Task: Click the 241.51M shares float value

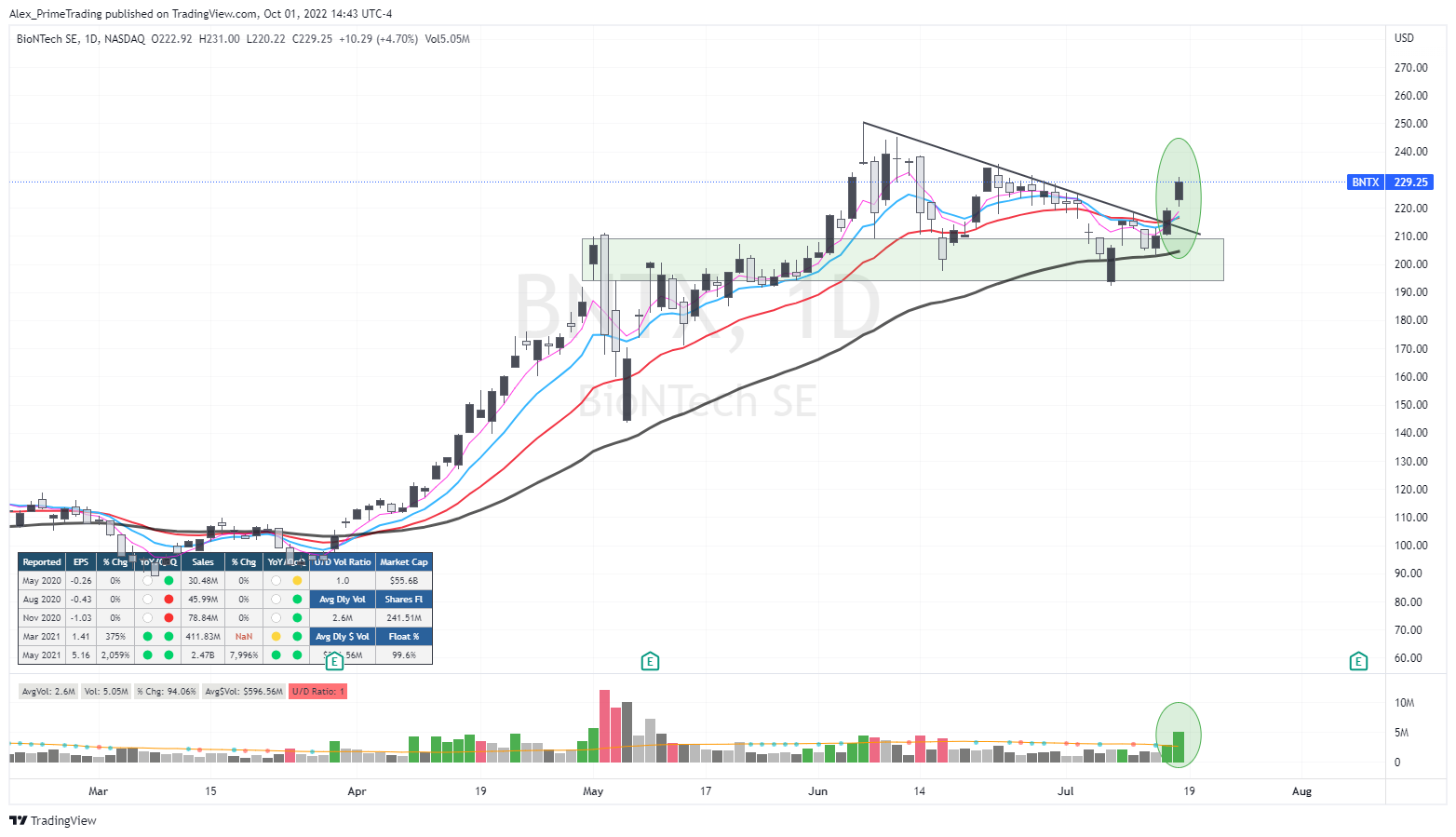Action: coord(404,617)
